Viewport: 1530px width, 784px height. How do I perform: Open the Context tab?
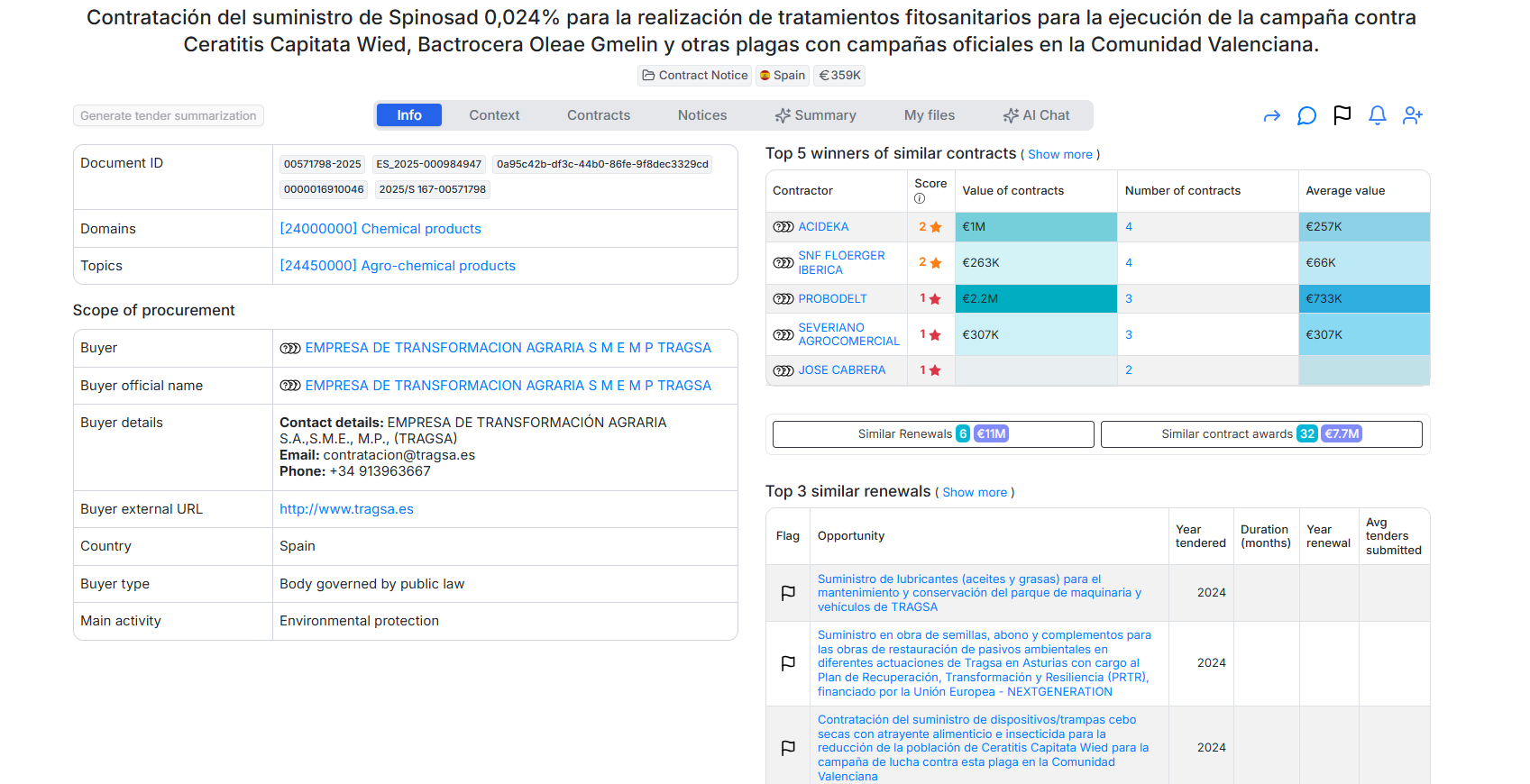coord(494,115)
